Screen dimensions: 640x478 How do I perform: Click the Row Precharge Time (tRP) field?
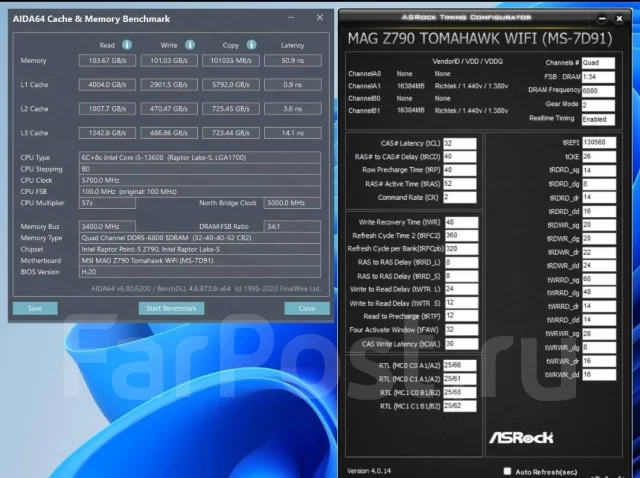point(460,170)
